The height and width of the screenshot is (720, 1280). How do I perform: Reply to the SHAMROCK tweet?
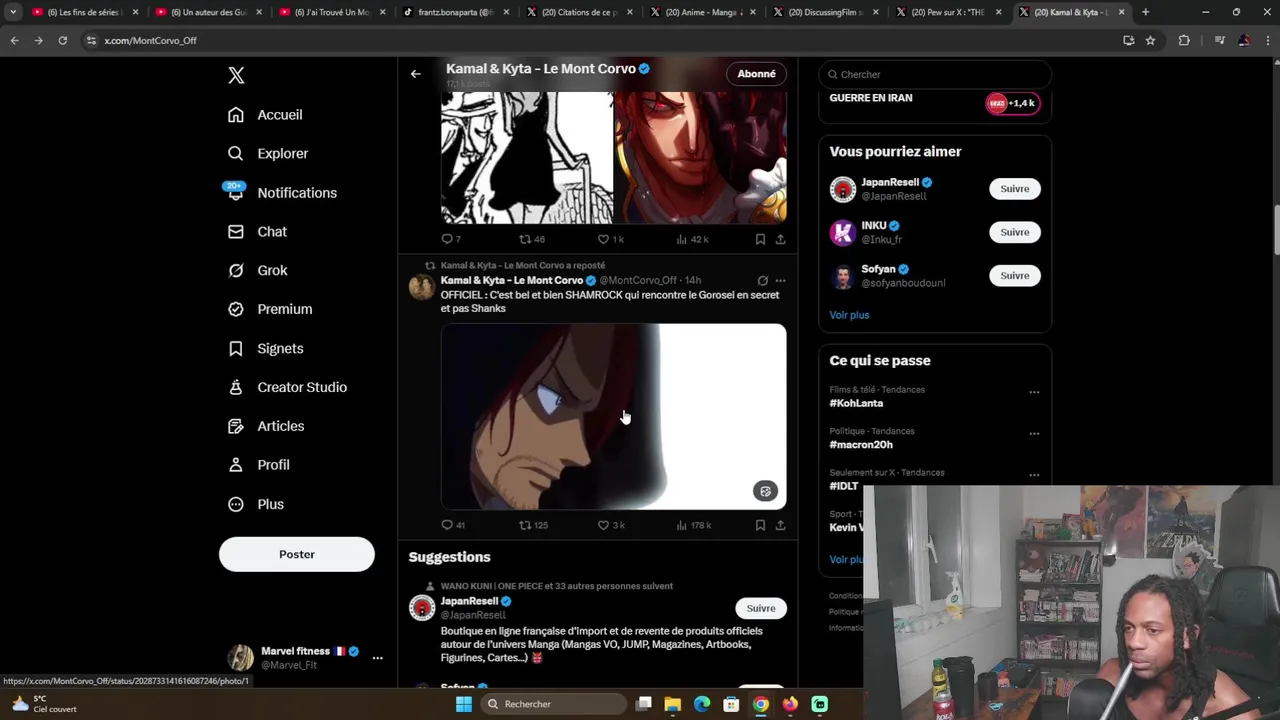[x=453, y=525]
